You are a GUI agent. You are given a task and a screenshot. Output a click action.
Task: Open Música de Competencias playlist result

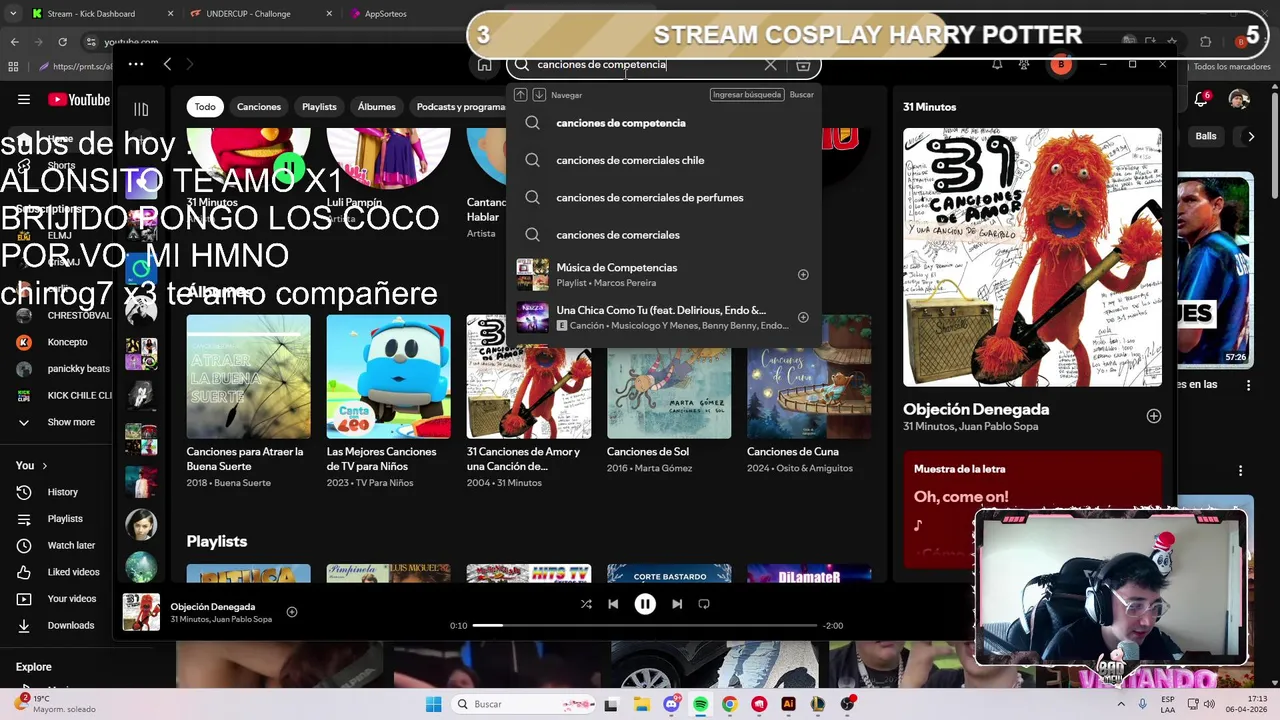[x=663, y=275]
